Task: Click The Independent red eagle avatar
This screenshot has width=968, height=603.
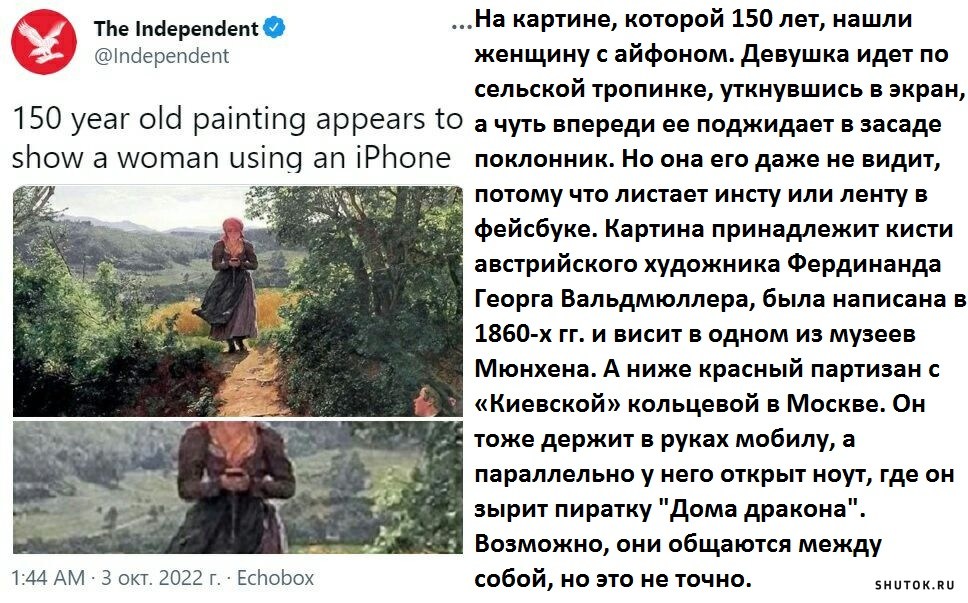Action: (43, 42)
